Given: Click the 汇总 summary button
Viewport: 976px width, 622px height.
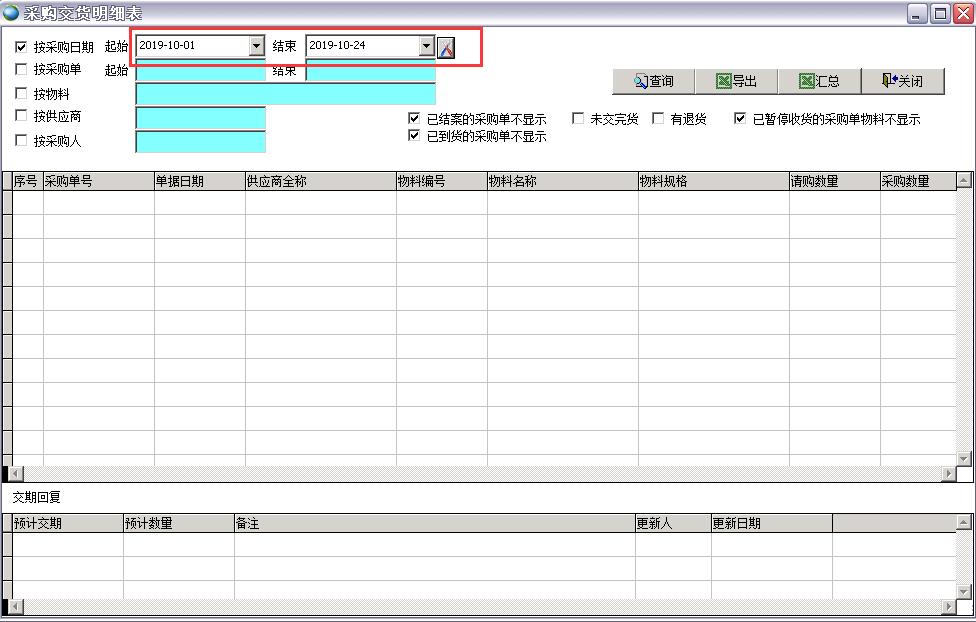Looking at the screenshot, I should pyautogui.click(x=819, y=81).
